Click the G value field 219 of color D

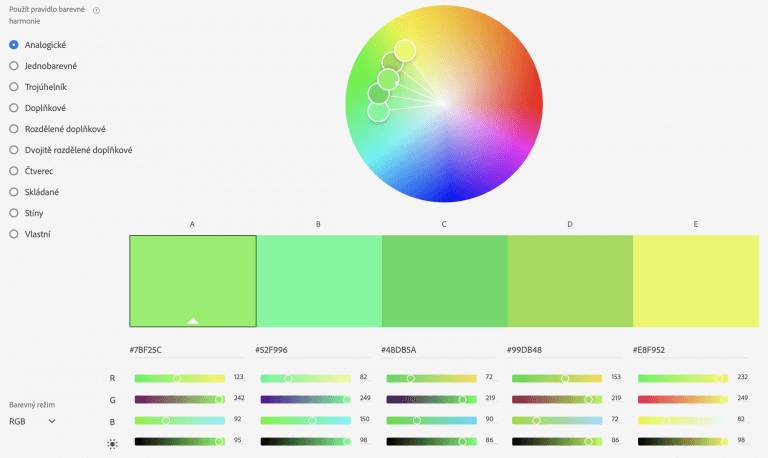(616, 398)
